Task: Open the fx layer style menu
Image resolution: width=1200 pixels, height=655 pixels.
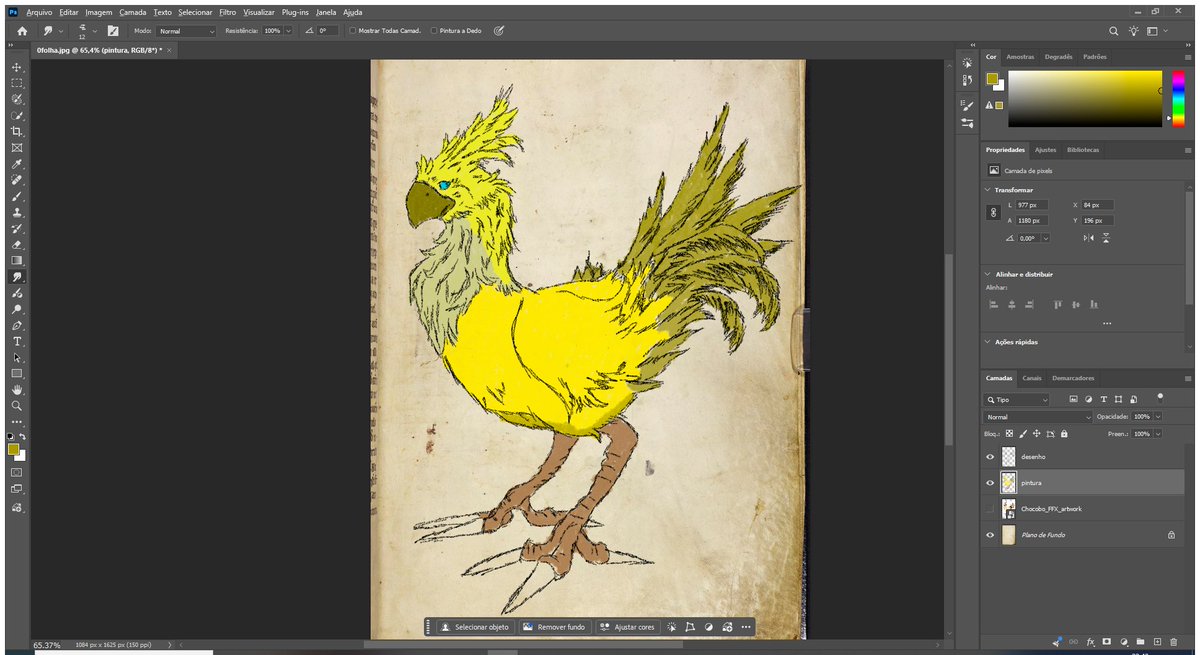Action: (1091, 640)
